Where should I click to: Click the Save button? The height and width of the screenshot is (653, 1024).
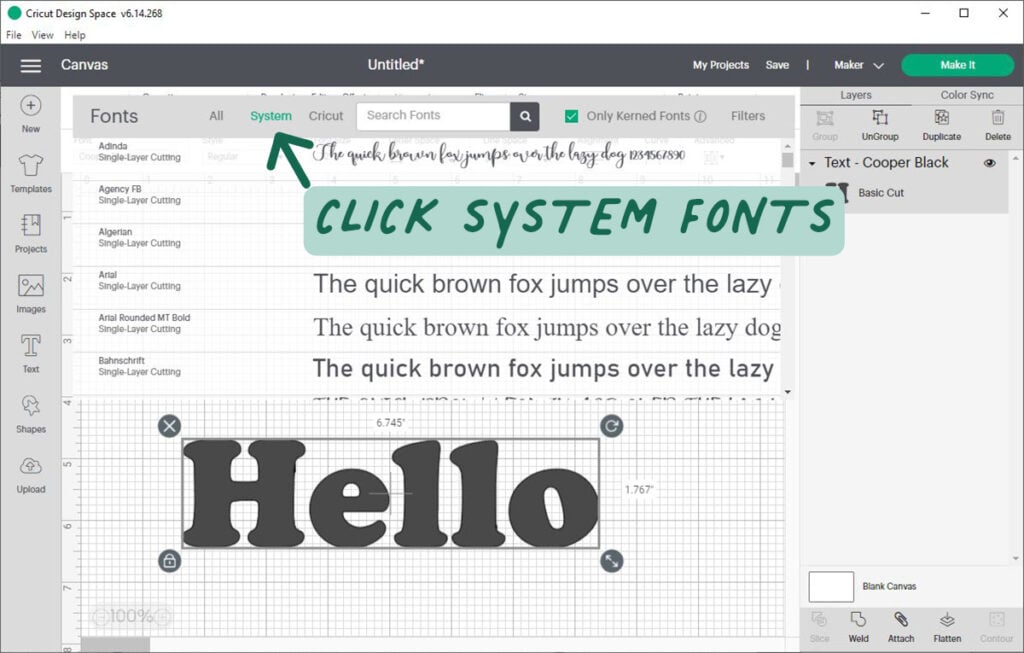point(777,65)
